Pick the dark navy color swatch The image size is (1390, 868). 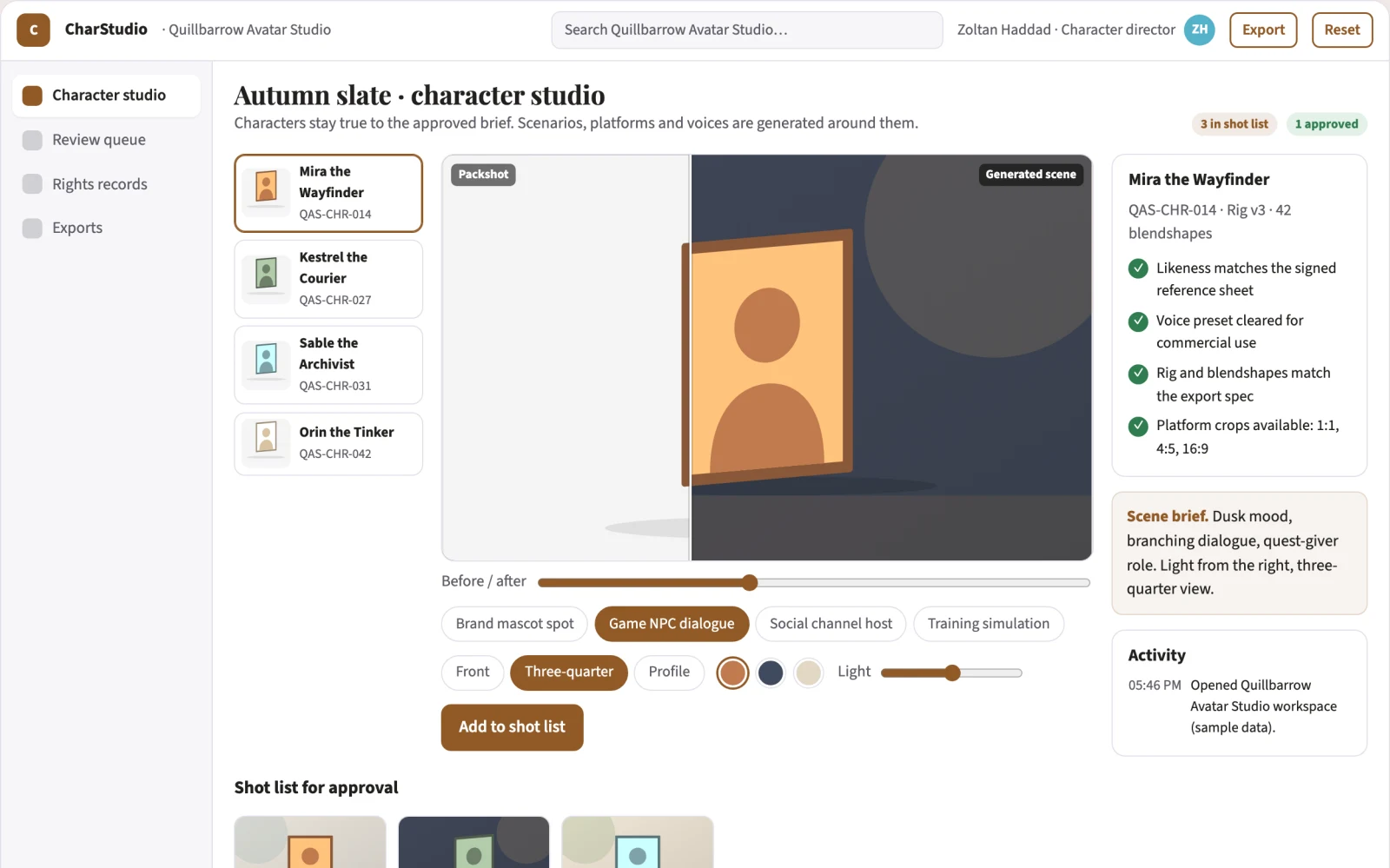tap(771, 673)
